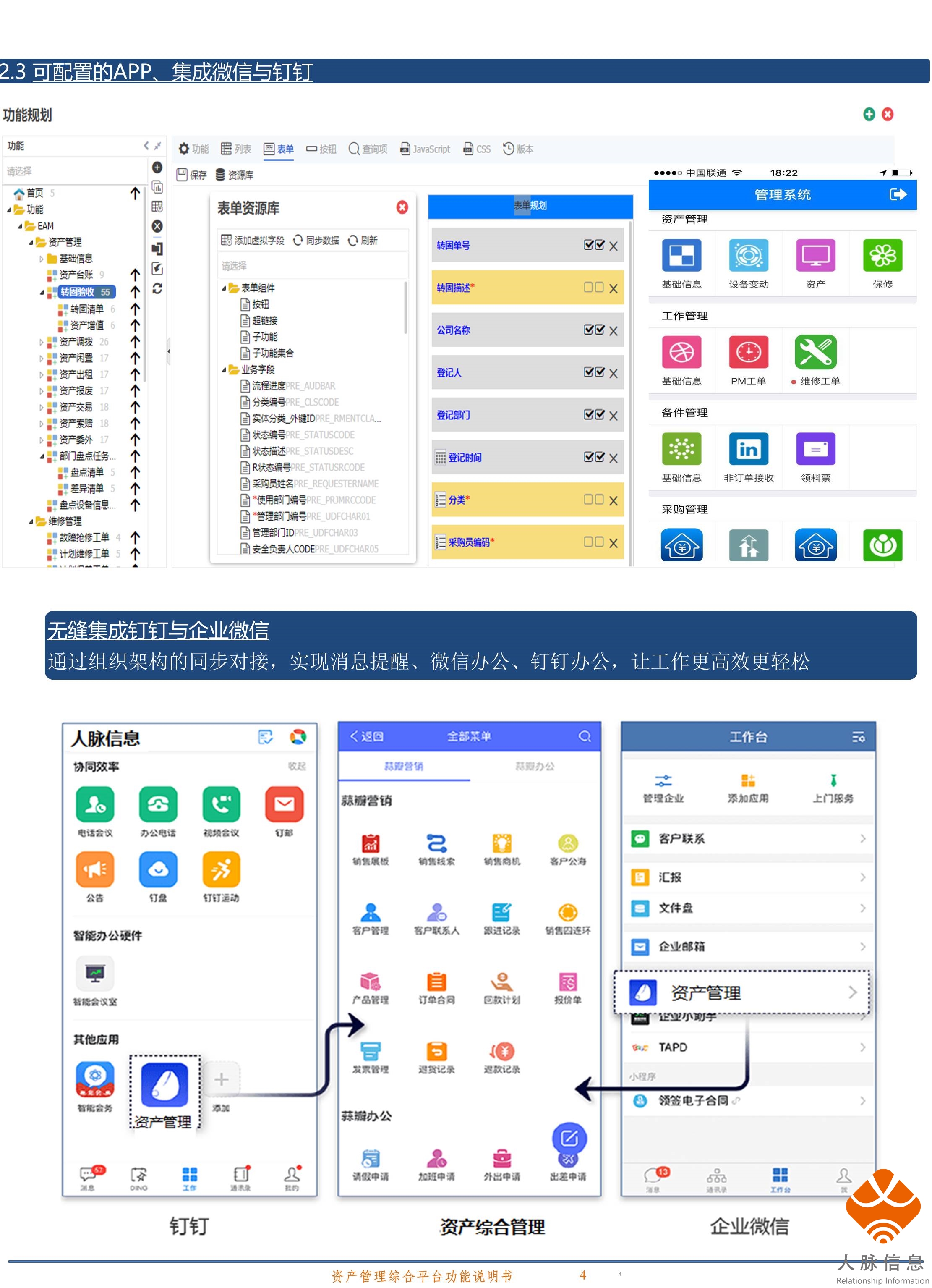Screen dimensions: 932x1288
Task: Toggle first checkbox on 公司名称 row
Action: (x=589, y=330)
